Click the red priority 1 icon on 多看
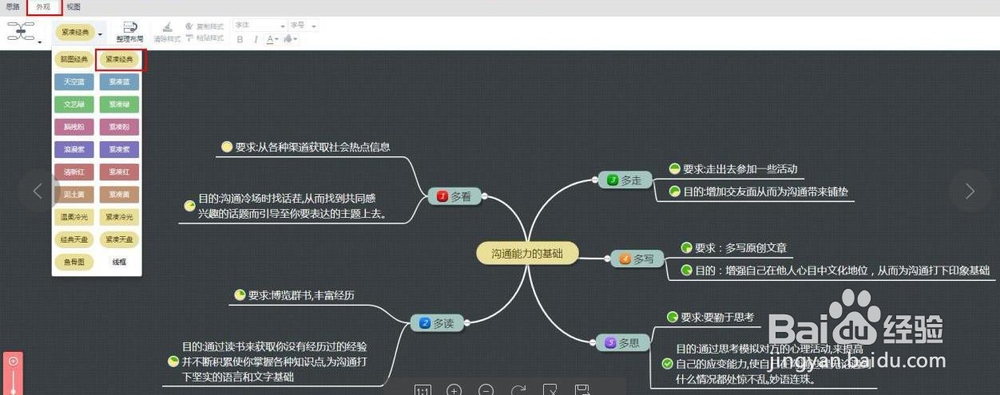 (443, 197)
